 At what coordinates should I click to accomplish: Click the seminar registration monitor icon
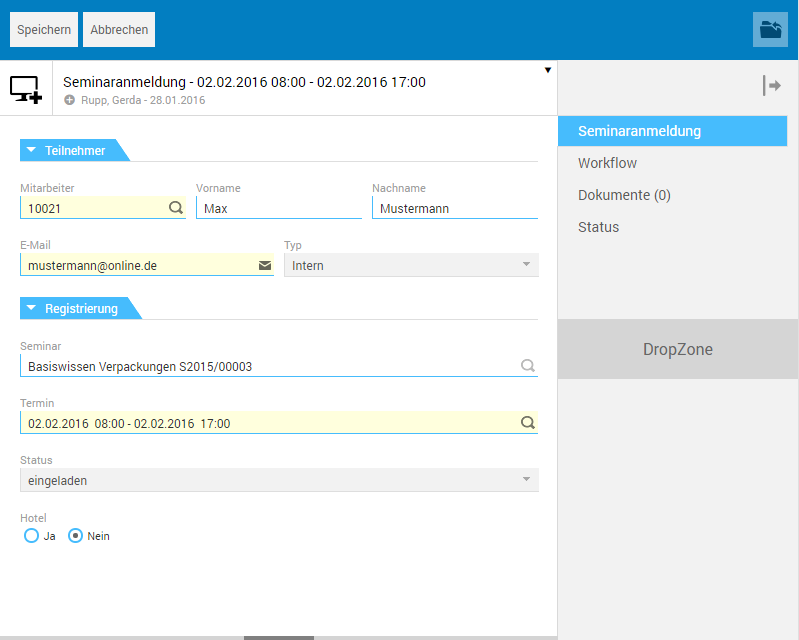26,89
